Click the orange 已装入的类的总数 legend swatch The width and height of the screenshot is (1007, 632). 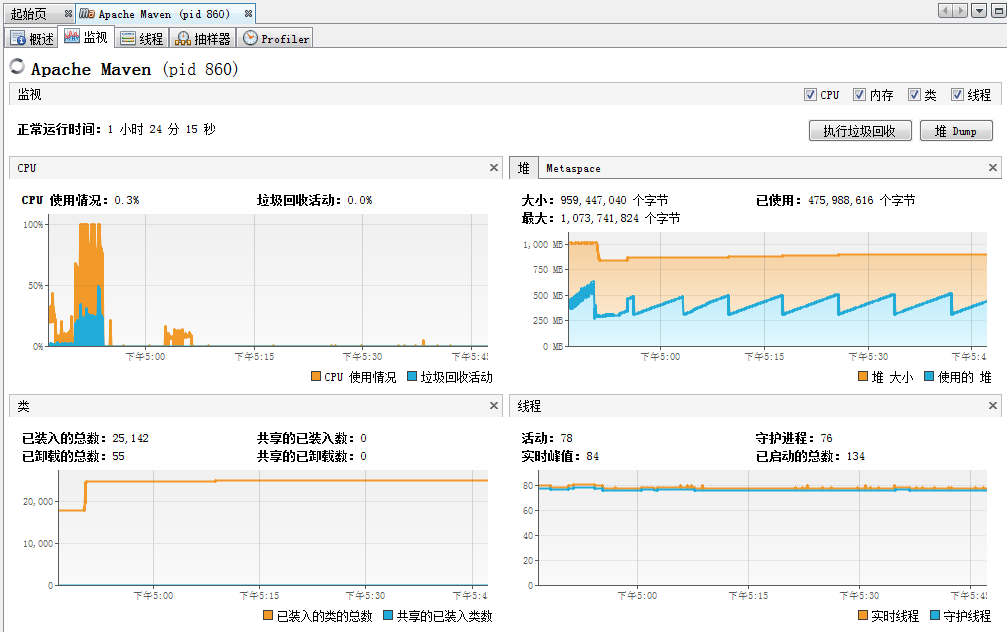pyautogui.click(x=268, y=615)
